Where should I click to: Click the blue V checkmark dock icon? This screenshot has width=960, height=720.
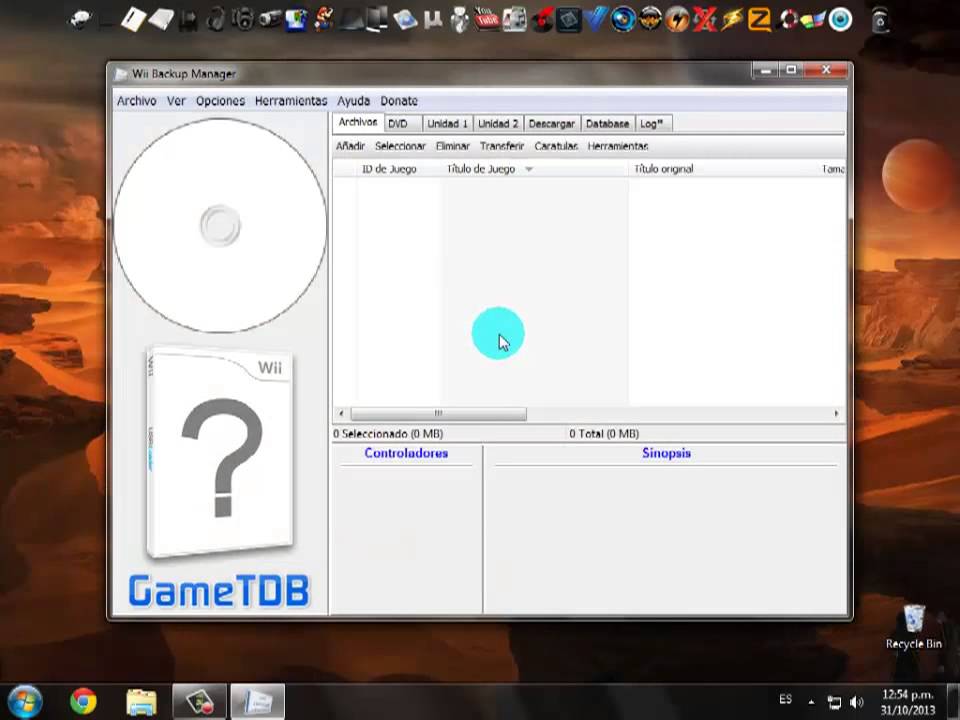(596, 20)
